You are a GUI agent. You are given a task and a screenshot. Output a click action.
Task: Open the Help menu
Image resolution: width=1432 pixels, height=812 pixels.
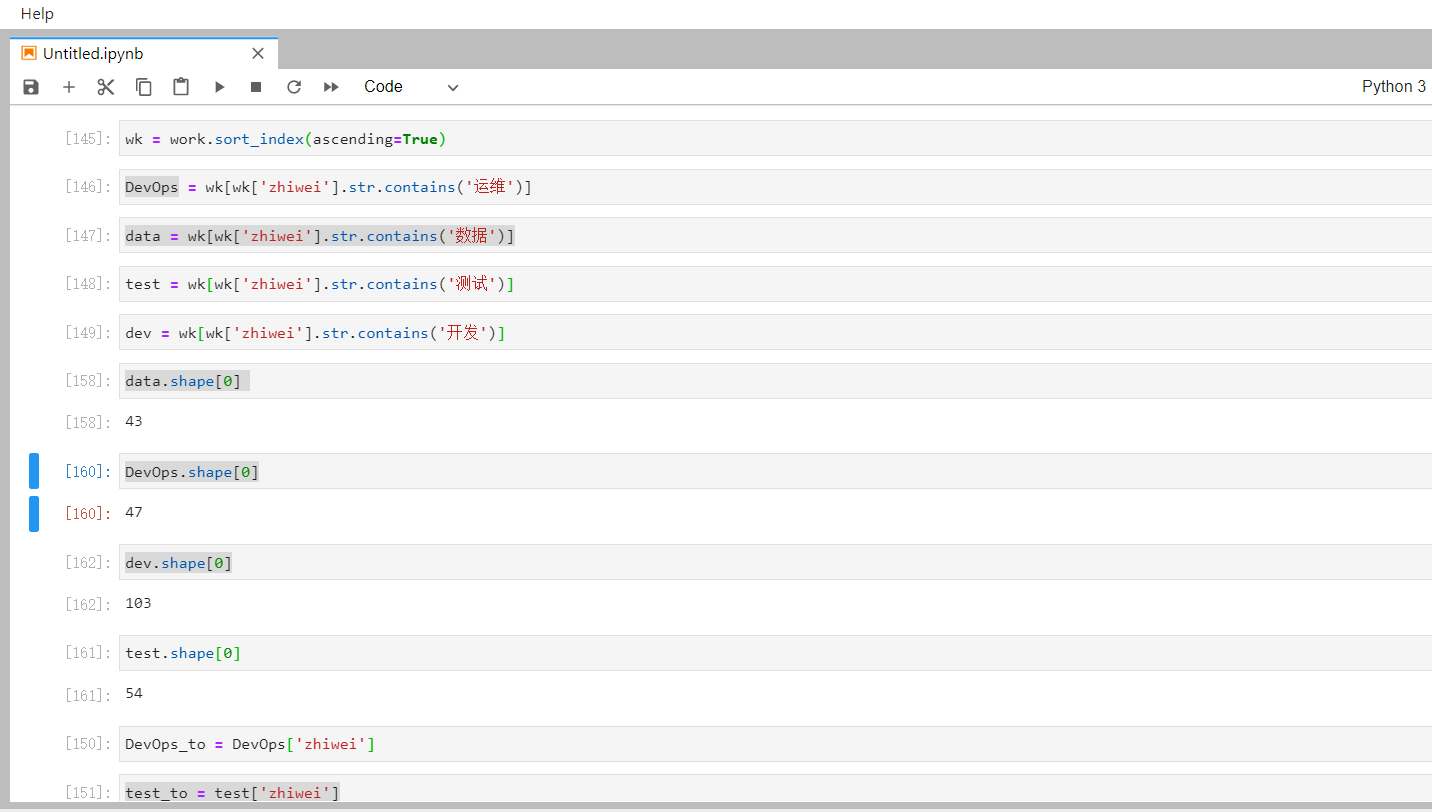pos(37,14)
